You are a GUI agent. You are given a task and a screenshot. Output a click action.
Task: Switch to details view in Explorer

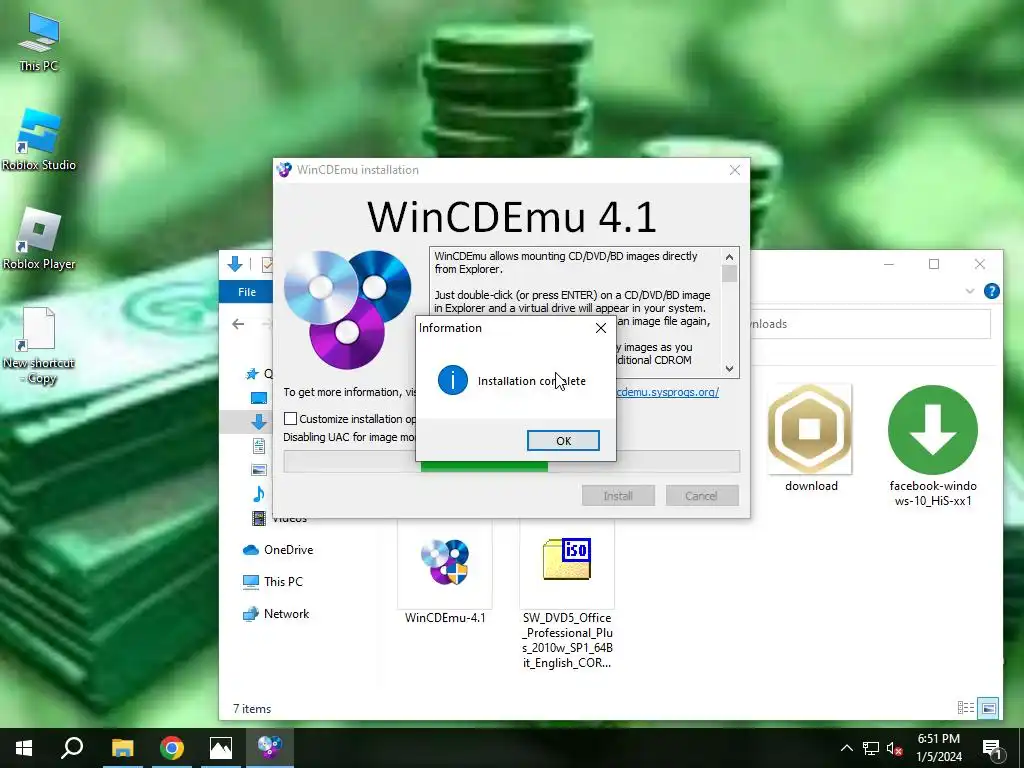coord(966,707)
